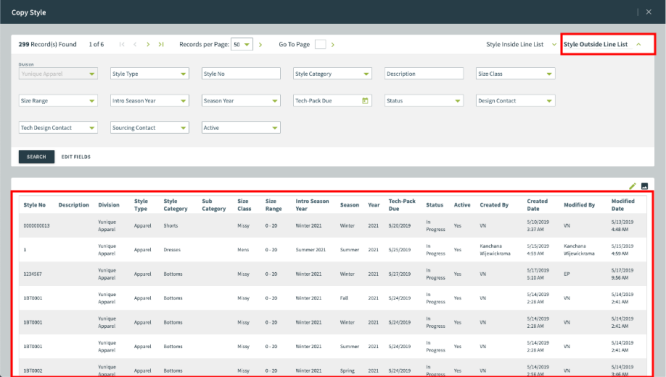Screen dimensions: 666x377
Task: Click the Tech-Pack Due date field
Action: [332, 101]
